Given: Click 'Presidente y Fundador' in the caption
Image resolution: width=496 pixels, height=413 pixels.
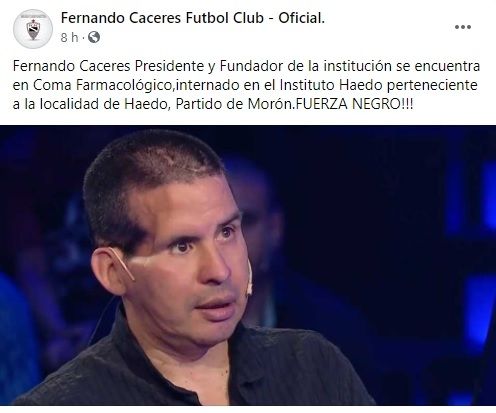Looking at the screenshot, I should (209, 66).
